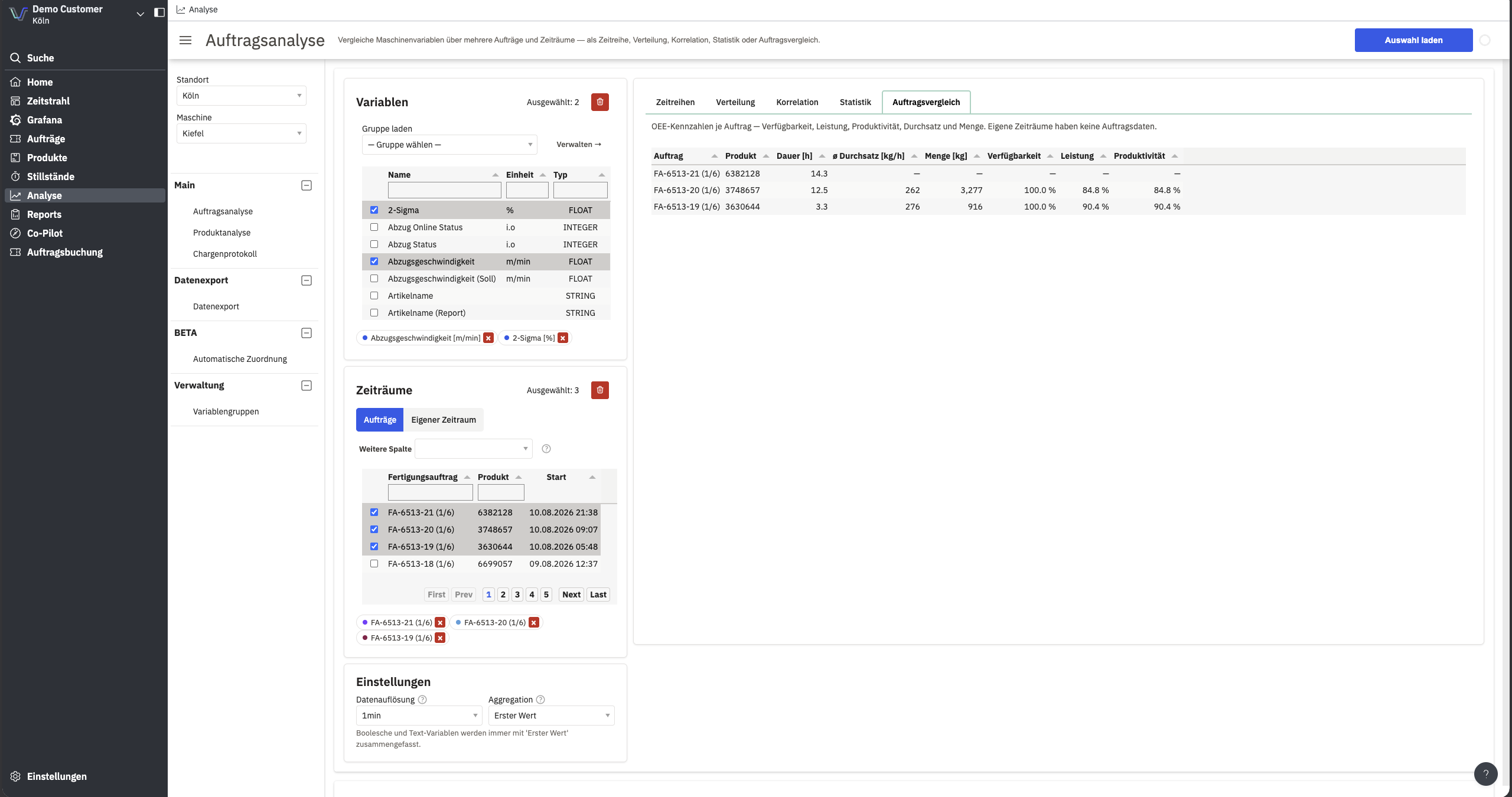Collapse the Datenexport section
The image size is (1512, 797).
pyautogui.click(x=307, y=280)
